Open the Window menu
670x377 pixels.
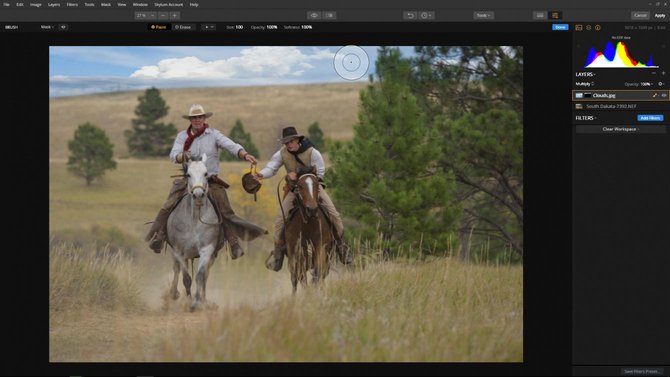coord(140,4)
